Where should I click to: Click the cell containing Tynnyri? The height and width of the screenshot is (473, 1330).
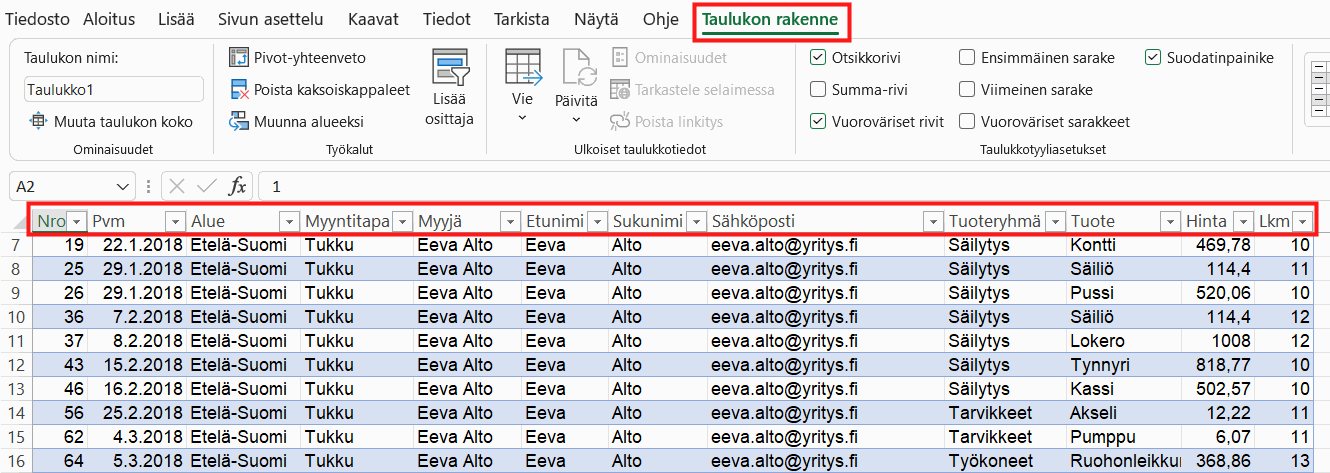pos(1124,365)
